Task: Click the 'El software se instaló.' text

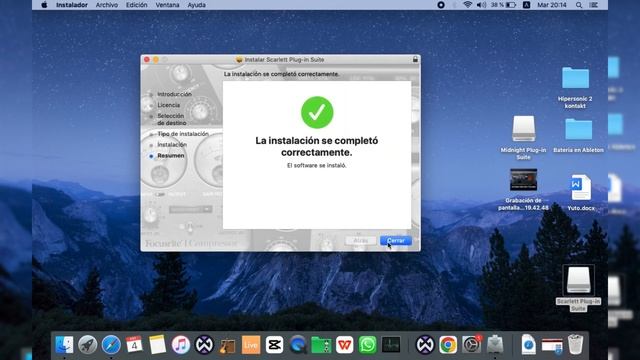Action: [317, 166]
